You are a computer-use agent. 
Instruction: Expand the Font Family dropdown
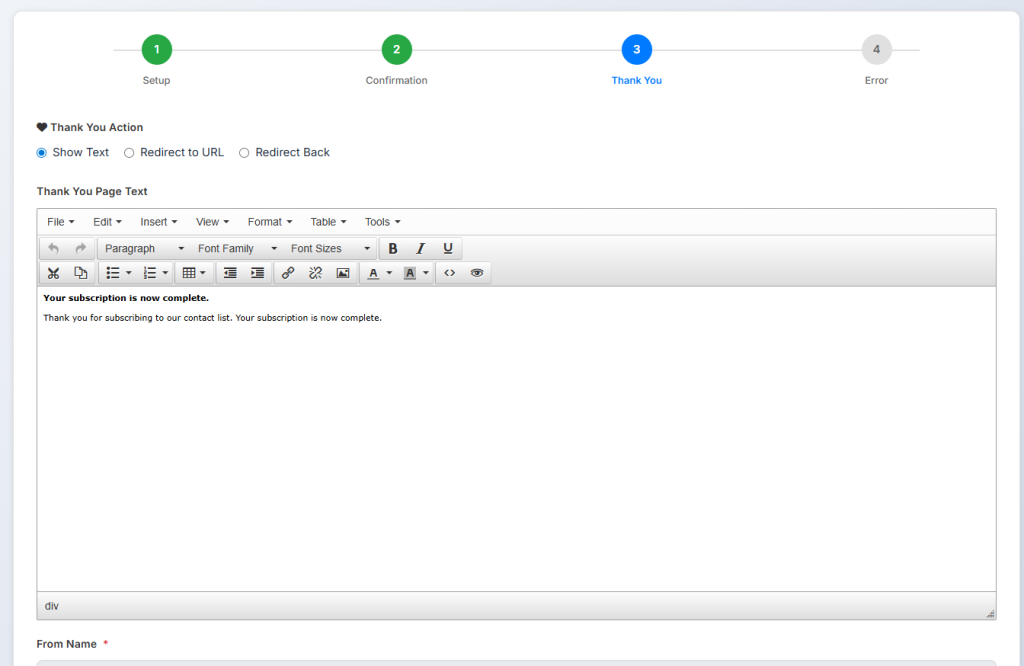click(x=237, y=249)
